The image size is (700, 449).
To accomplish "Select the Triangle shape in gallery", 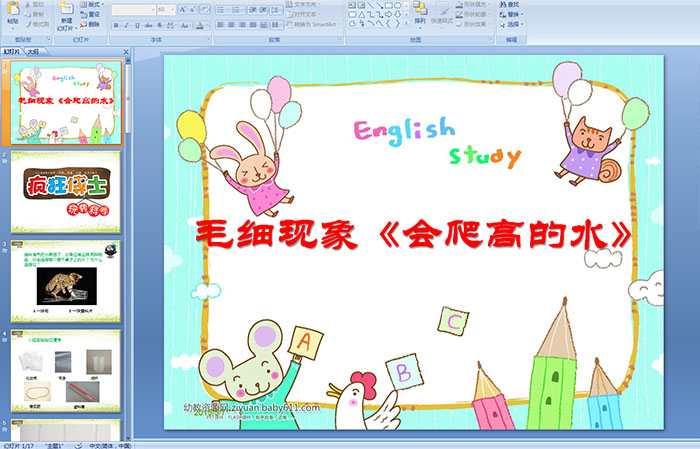I will (361, 14).
